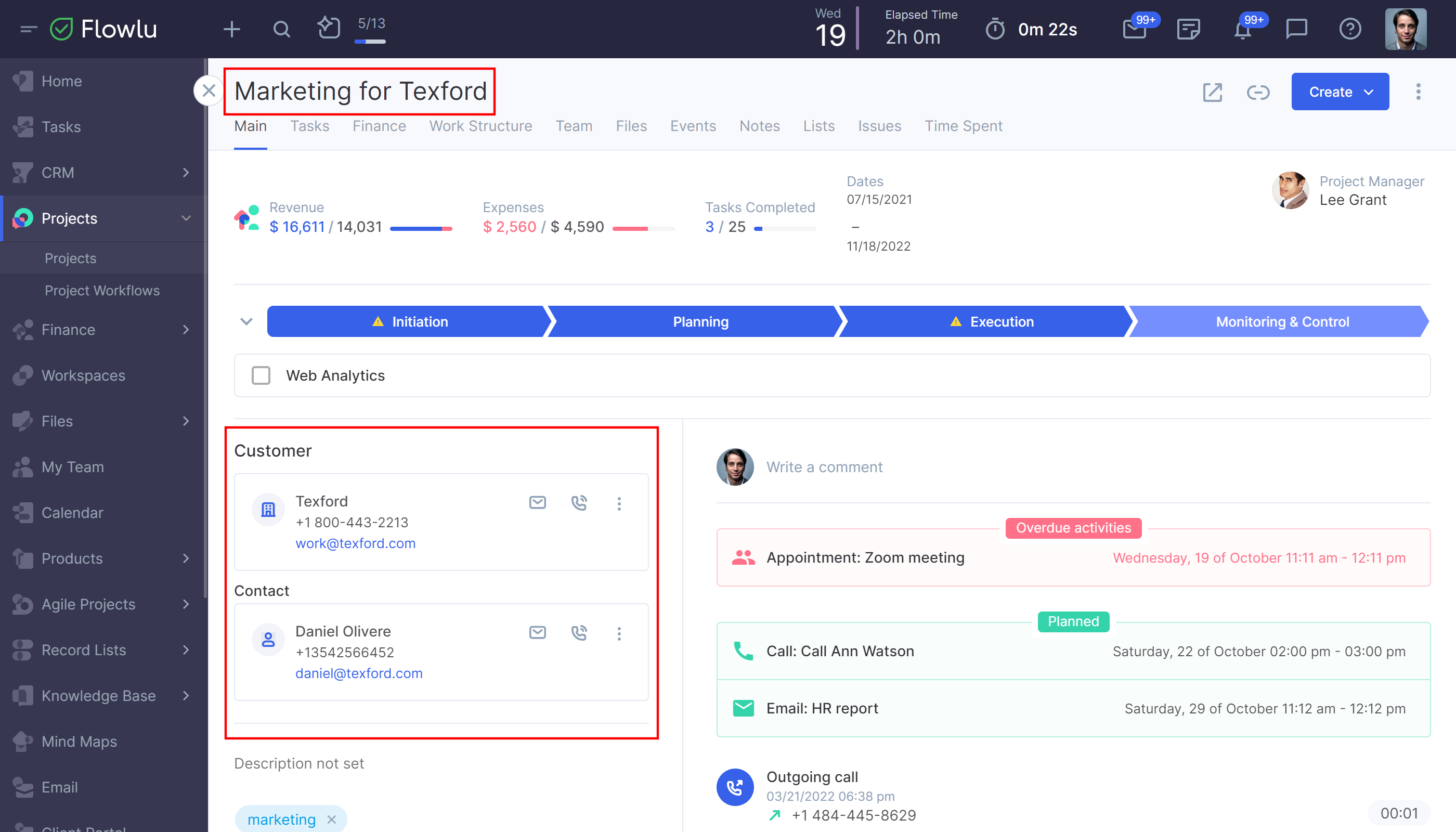The width and height of the screenshot is (1456, 832).
Task: Send email to Daniel Olivere envelope icon
Action: [537, 632]
